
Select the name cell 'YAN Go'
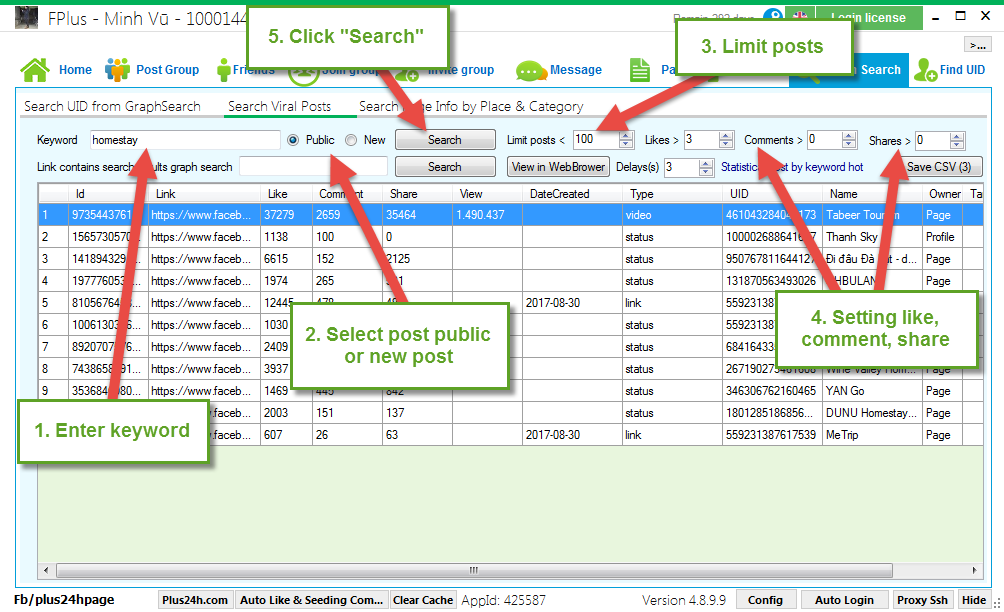click(x=872, y=391)
